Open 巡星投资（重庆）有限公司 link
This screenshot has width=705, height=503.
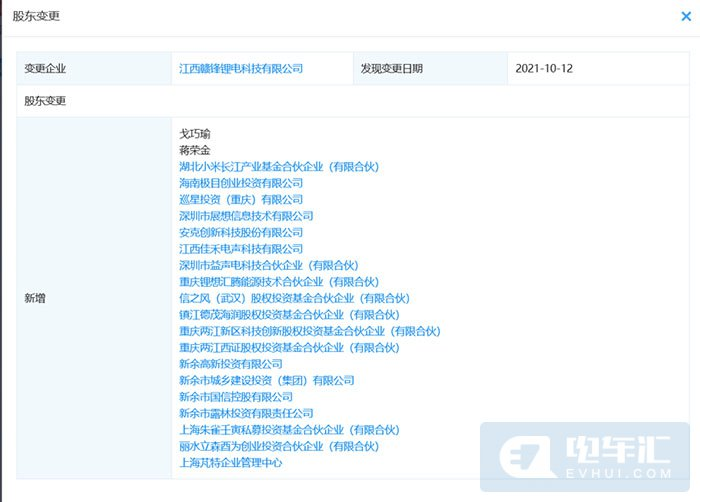coord(241,200)
